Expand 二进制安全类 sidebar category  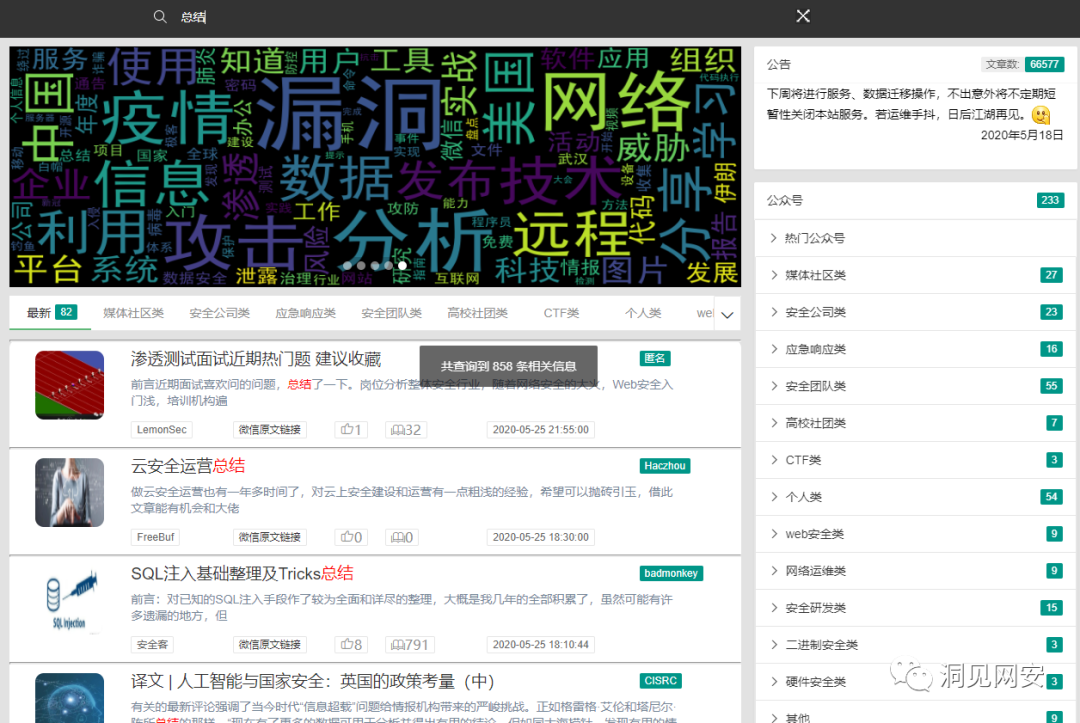(x=915, y=645)
